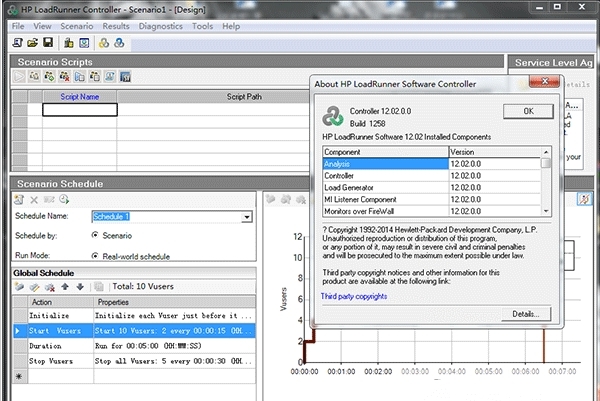Click the View Script icon in Scenario Scripts
Screen dimensions: 600x401
pos(110,77)
